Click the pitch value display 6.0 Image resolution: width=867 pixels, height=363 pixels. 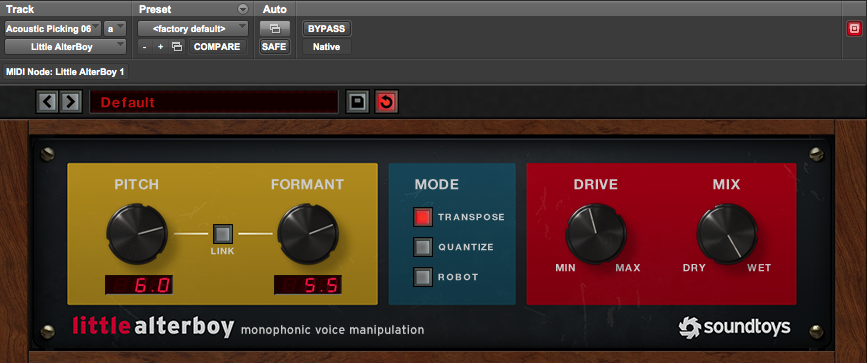click(139, 285)
